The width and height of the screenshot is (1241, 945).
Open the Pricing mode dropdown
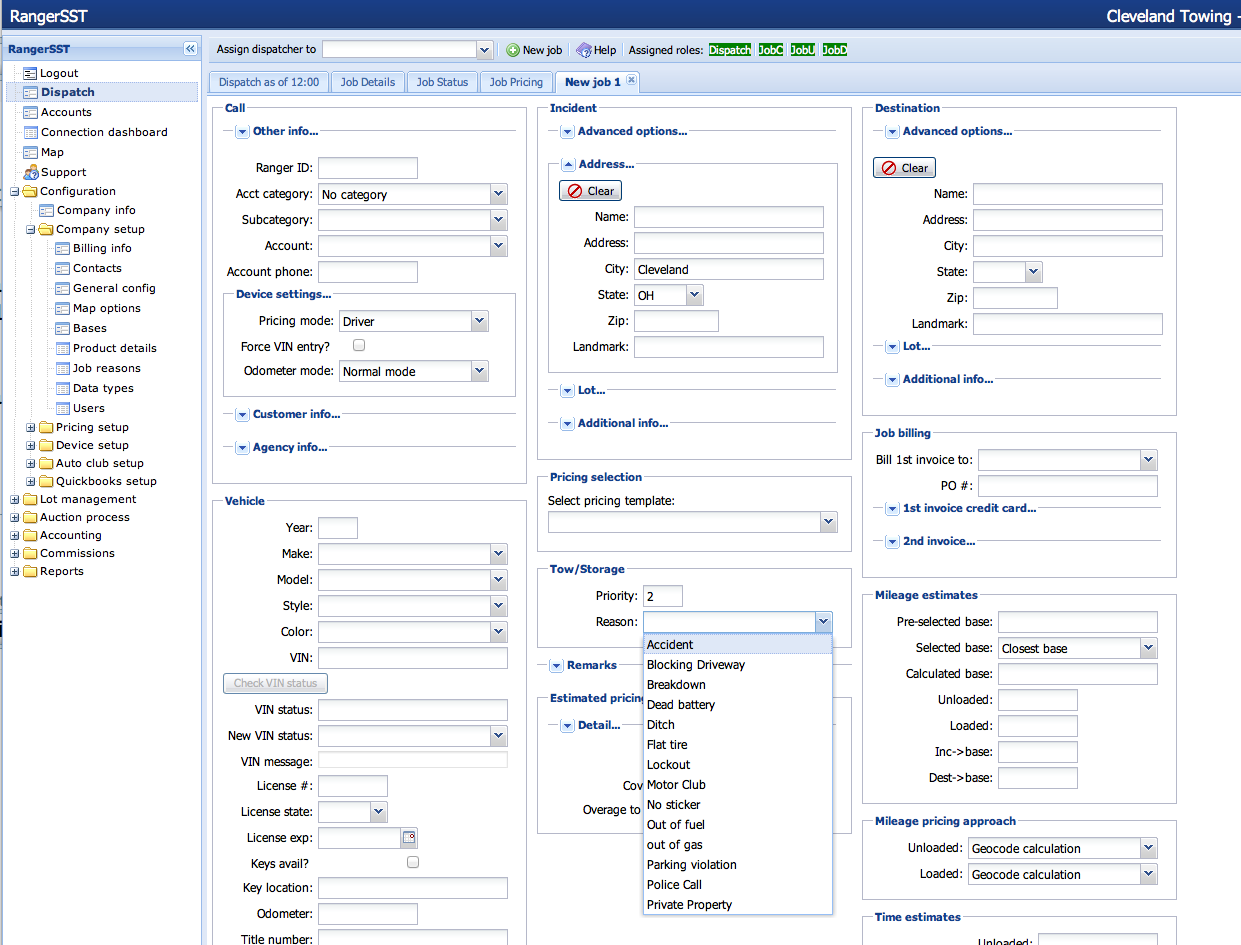point(479,321)
